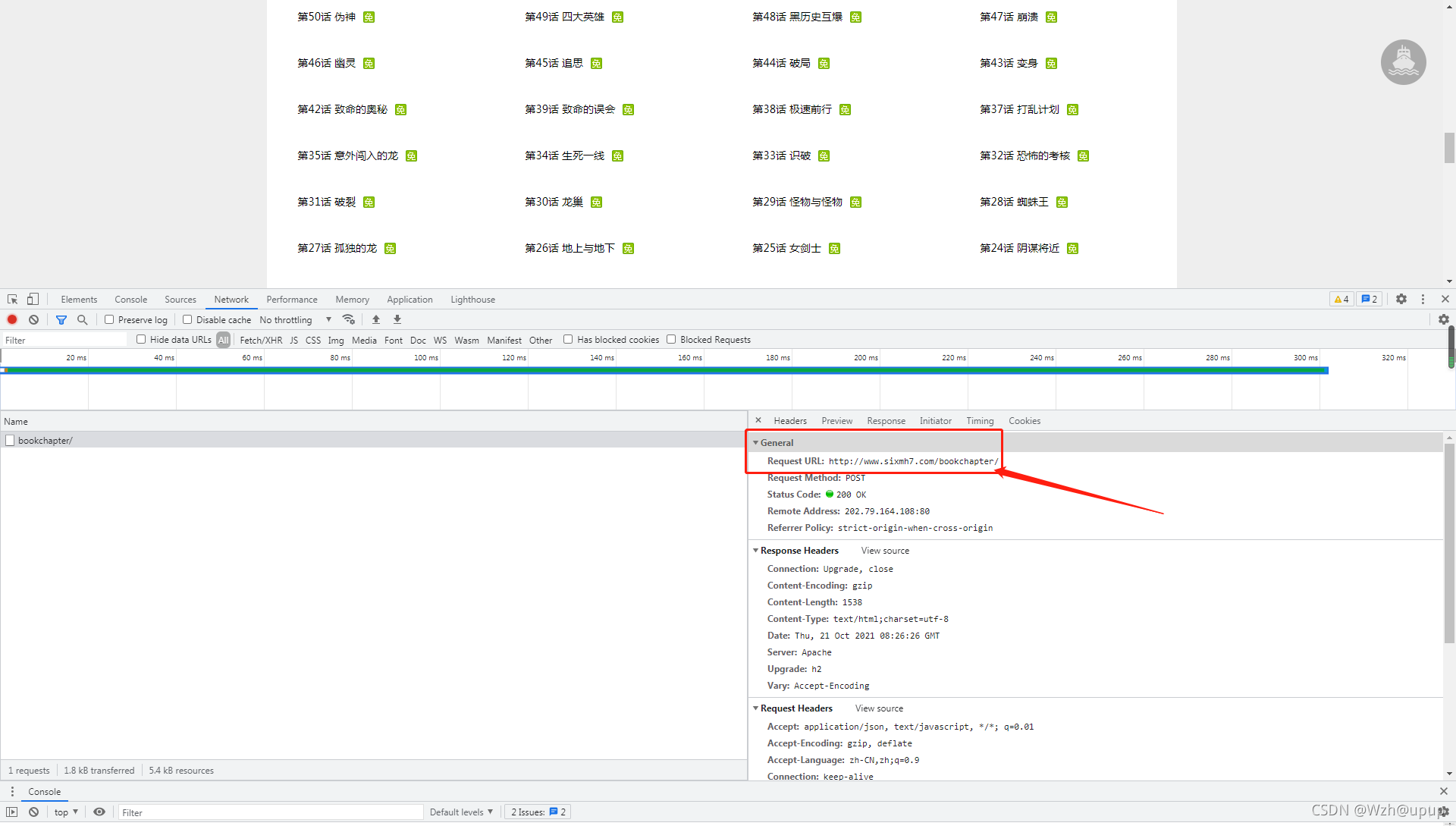Open network search magnifier
1456x826 pixels.
pos(83,319)
